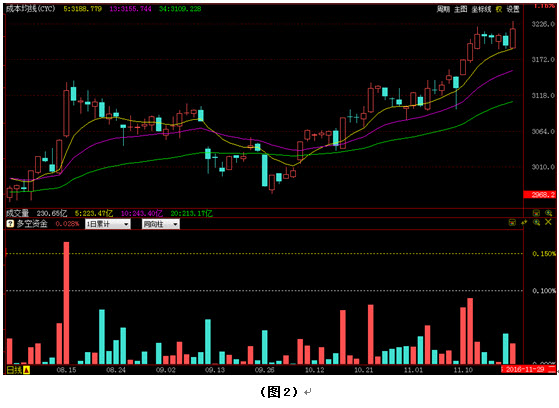Click the save panel icon in 多空资金 header
Viewport: 559px width, 408px height.
[512, 223]
